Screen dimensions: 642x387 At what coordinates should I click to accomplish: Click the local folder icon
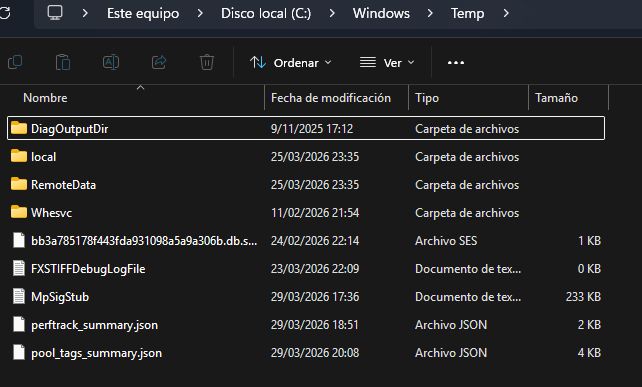[x=19, y=156]
